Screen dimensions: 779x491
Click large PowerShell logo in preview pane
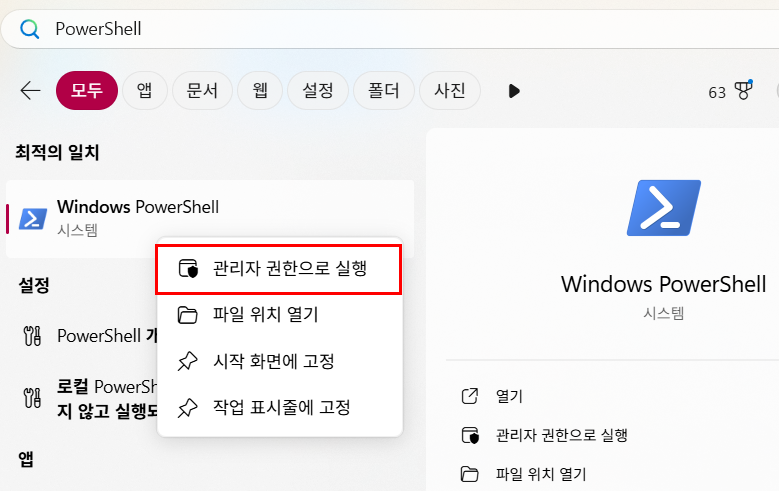pos(664,208)
